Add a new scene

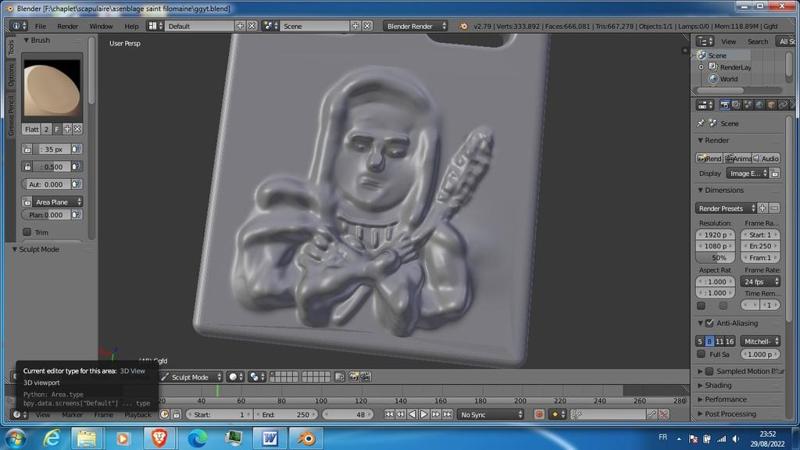355,26
